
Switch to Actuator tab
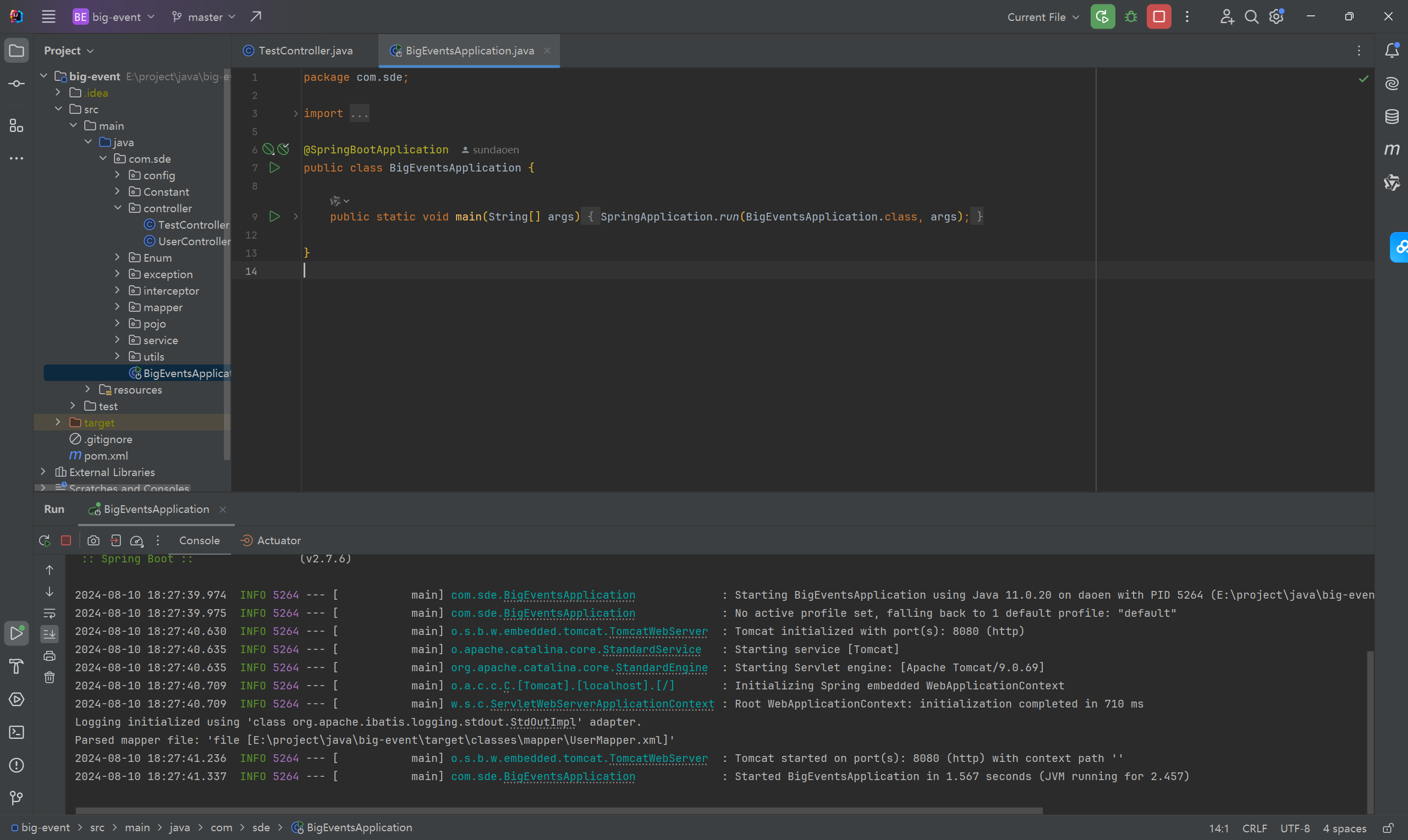(x=271, y=540)
